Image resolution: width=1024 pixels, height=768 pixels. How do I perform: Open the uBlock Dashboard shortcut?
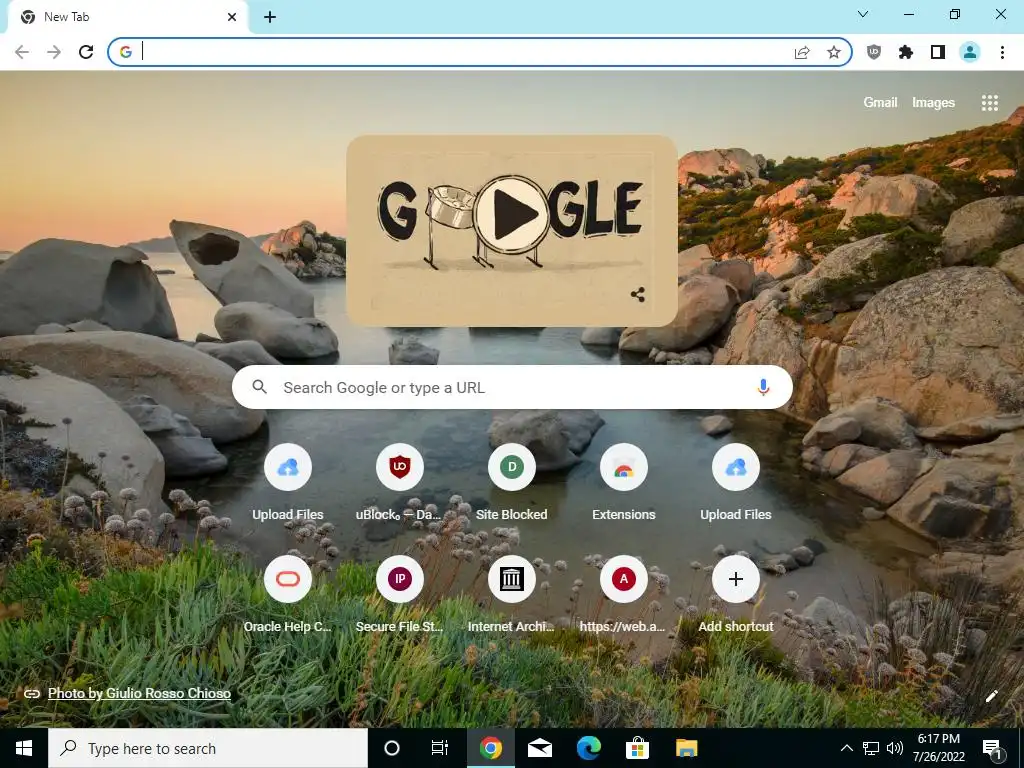click(400, 483)
